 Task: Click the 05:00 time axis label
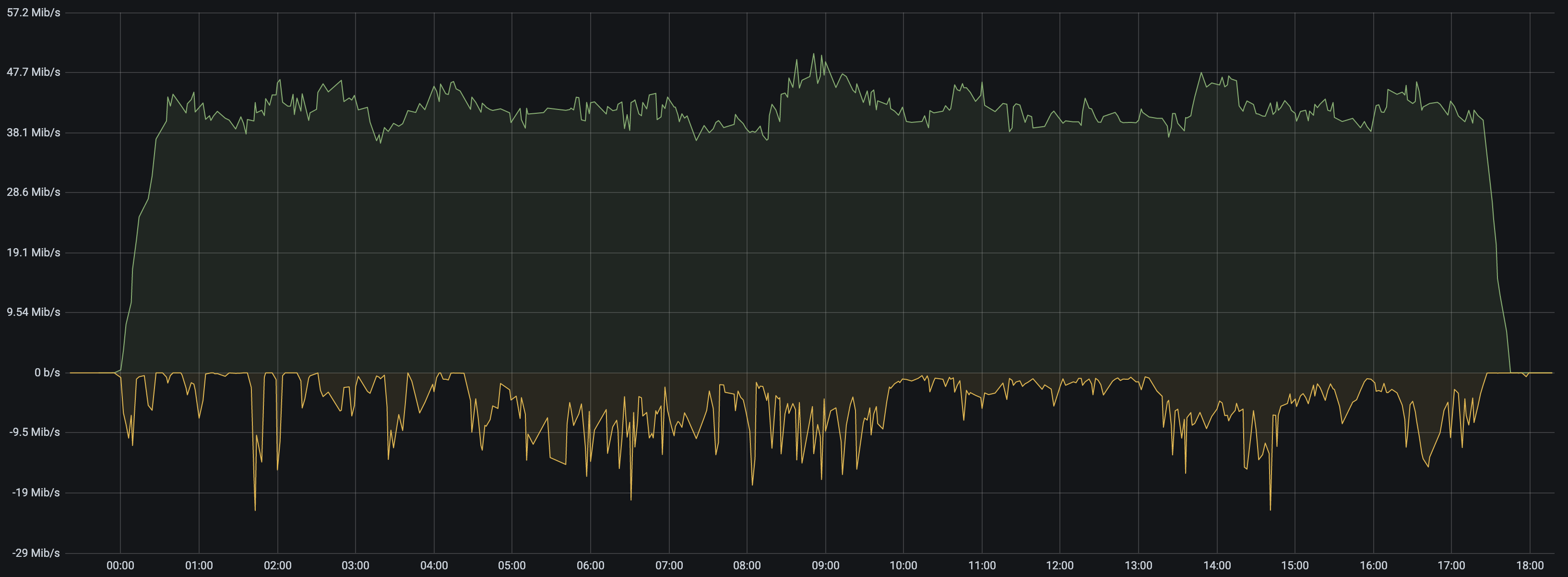512,565
